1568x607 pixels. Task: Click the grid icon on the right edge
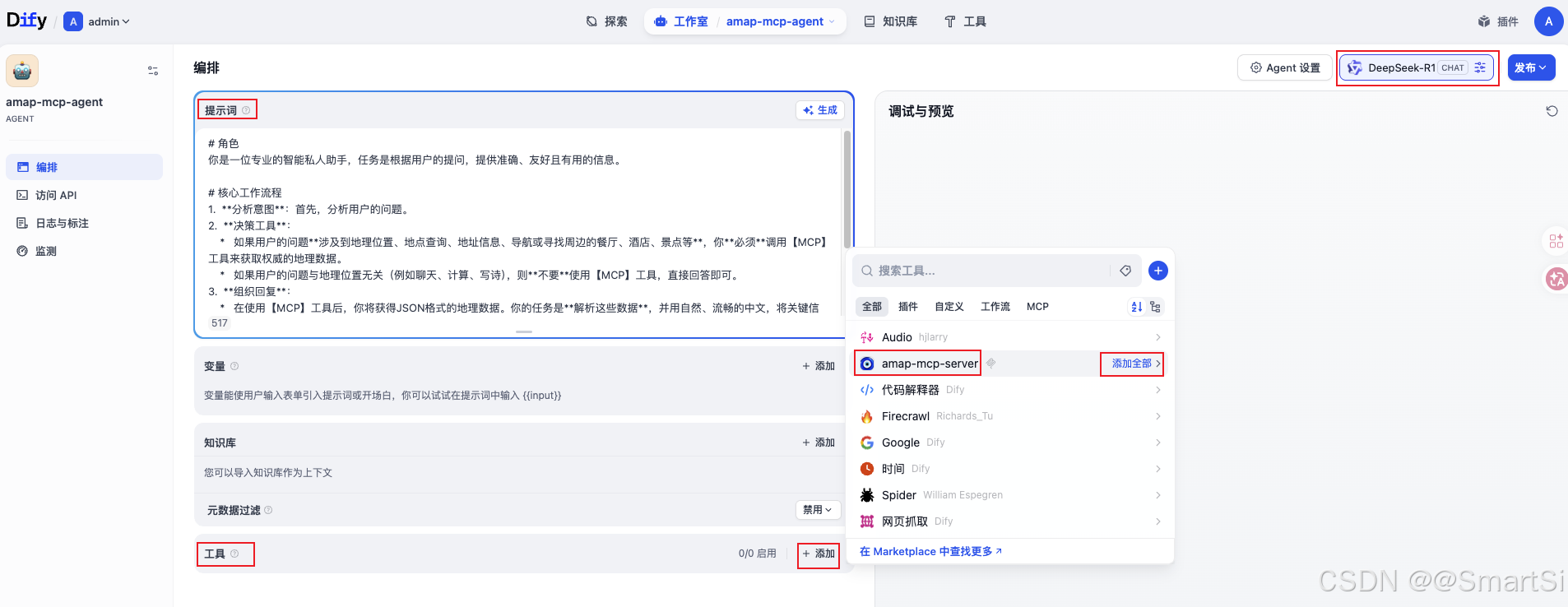point(1556,241)
